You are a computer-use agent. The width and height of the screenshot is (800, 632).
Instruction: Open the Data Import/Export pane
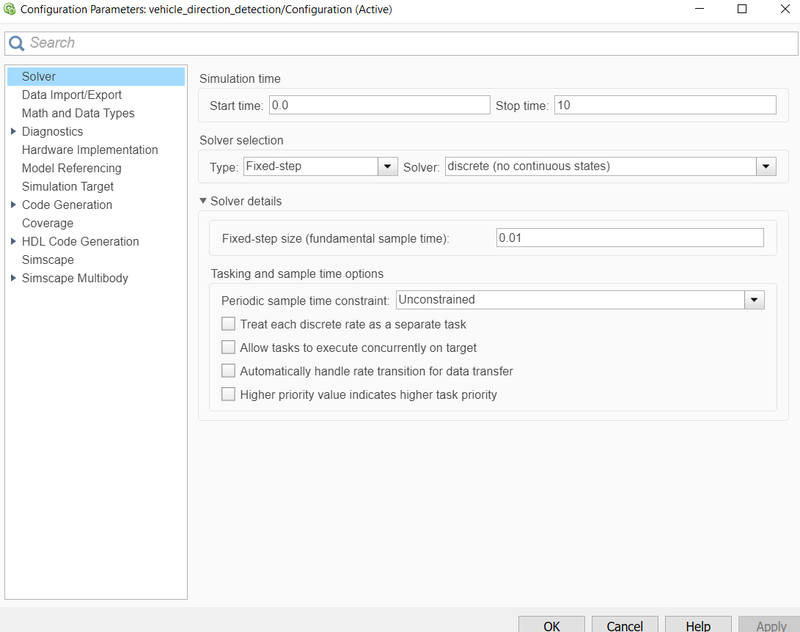71,95
